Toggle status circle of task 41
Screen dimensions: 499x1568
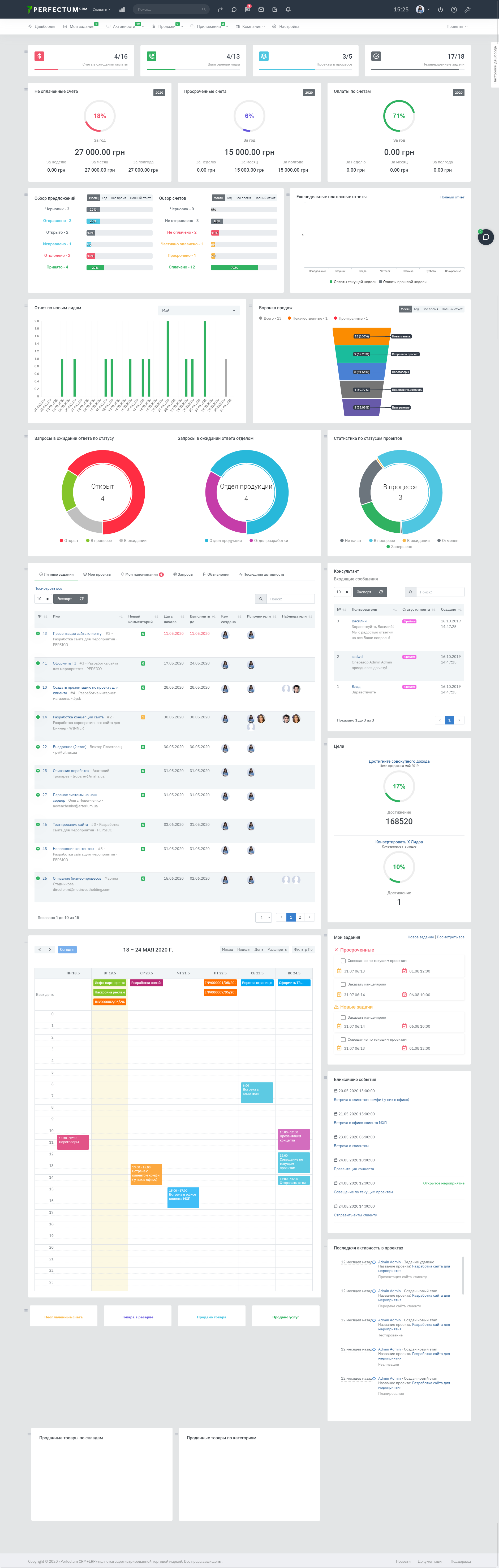(38, 663)
